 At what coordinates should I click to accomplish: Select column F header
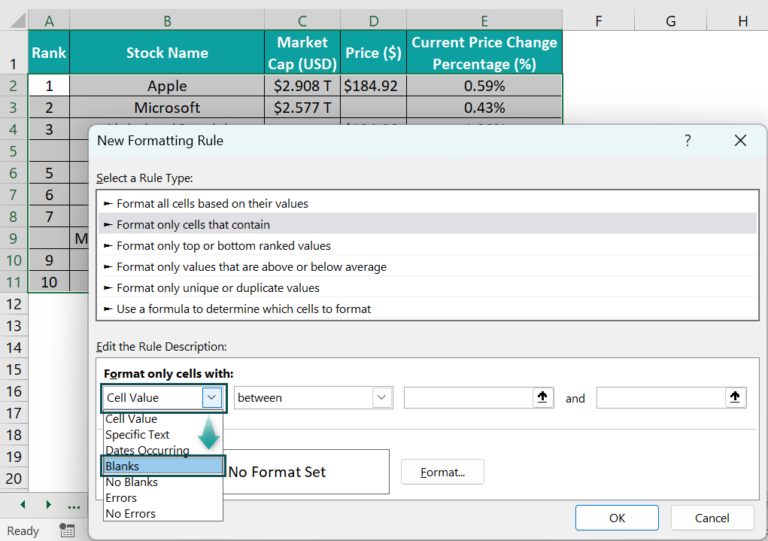599,21
